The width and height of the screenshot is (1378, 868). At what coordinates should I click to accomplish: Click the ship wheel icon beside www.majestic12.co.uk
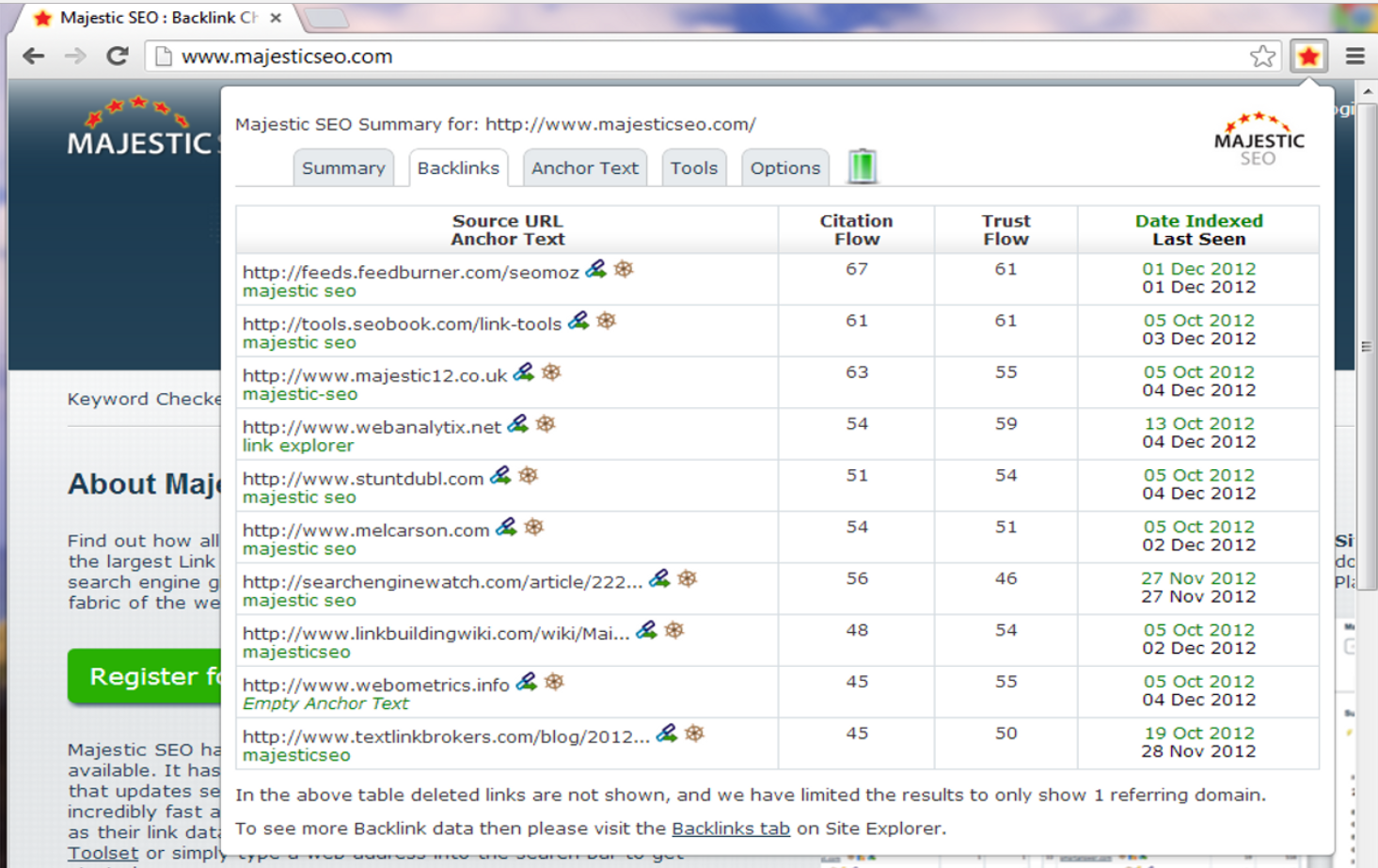point(551,373)
